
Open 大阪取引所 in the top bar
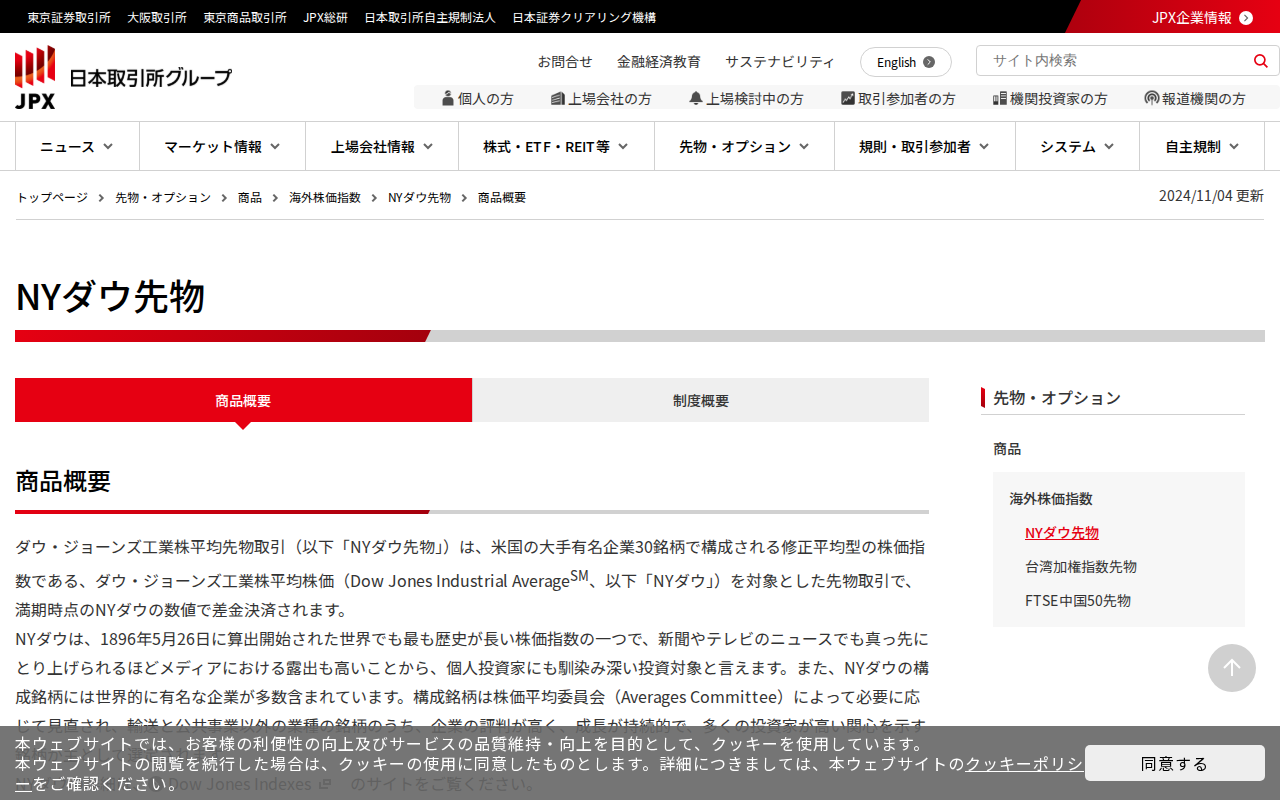[x=157, y=17]
